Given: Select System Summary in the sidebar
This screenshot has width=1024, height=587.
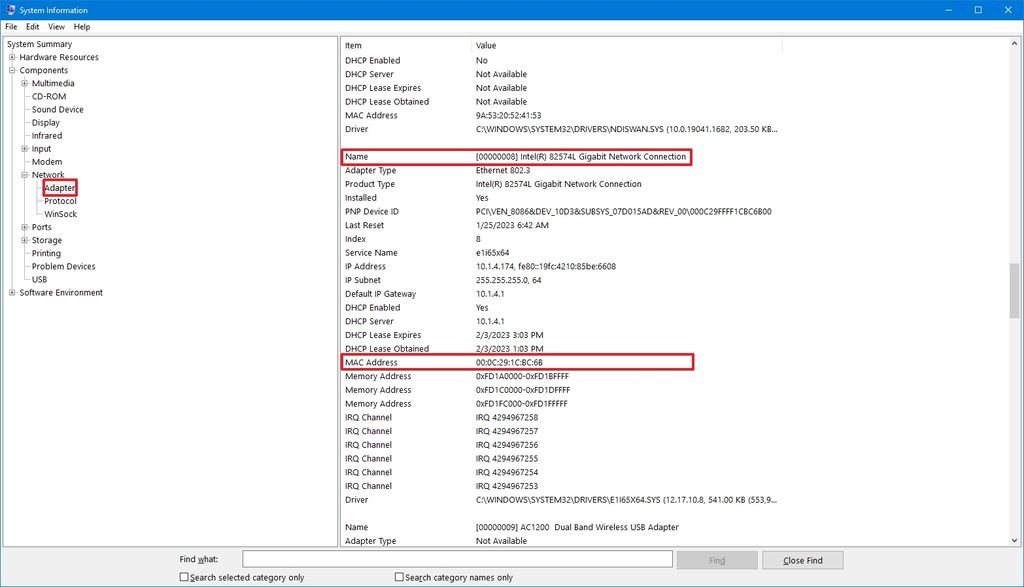Looking at the screenshot, I should (x=38, y=44).
